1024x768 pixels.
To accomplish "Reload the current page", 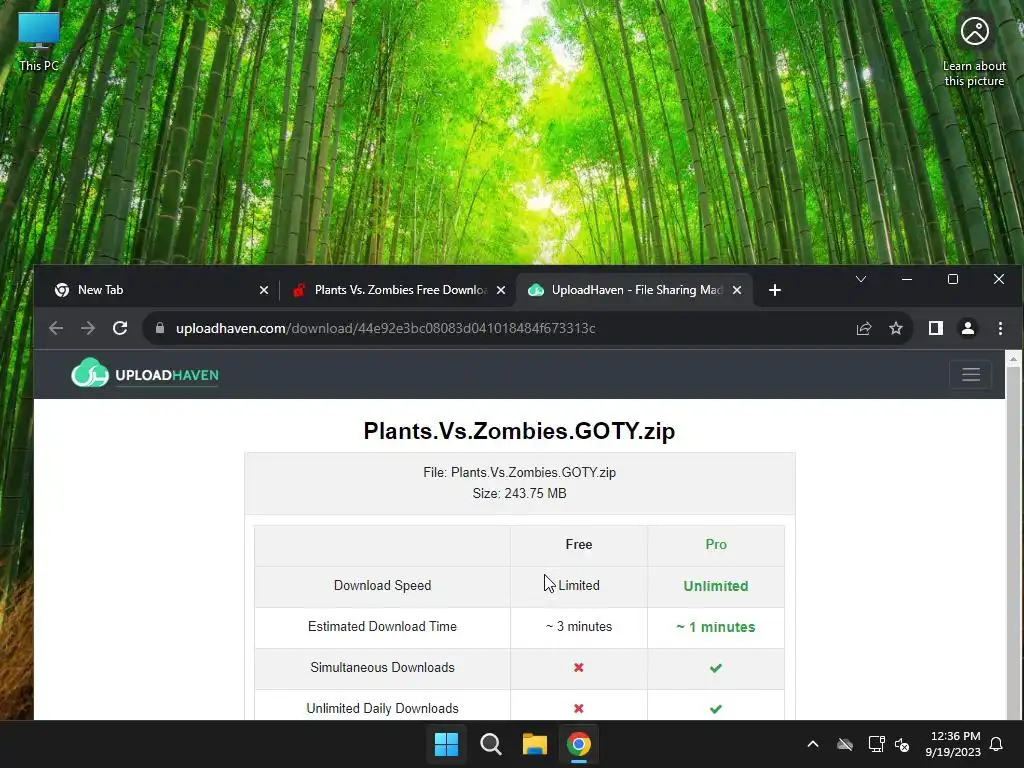I will (x=120, y=328).
